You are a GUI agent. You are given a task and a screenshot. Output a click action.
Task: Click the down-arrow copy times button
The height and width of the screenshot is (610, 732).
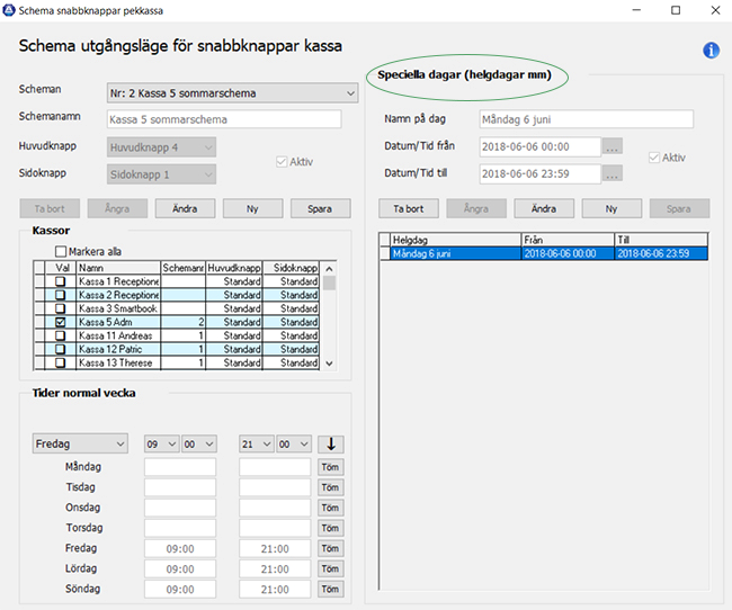[331, 444]
